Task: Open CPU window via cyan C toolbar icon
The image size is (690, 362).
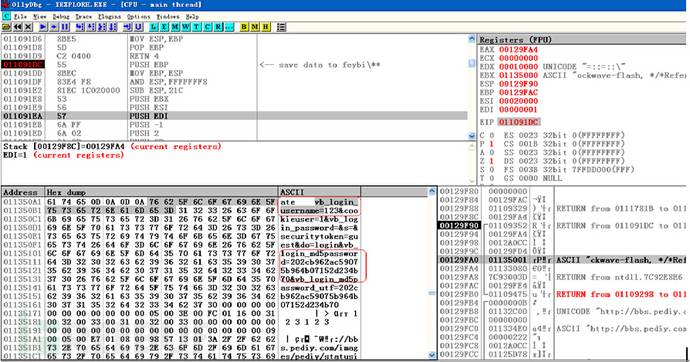Action: point(207,27)
